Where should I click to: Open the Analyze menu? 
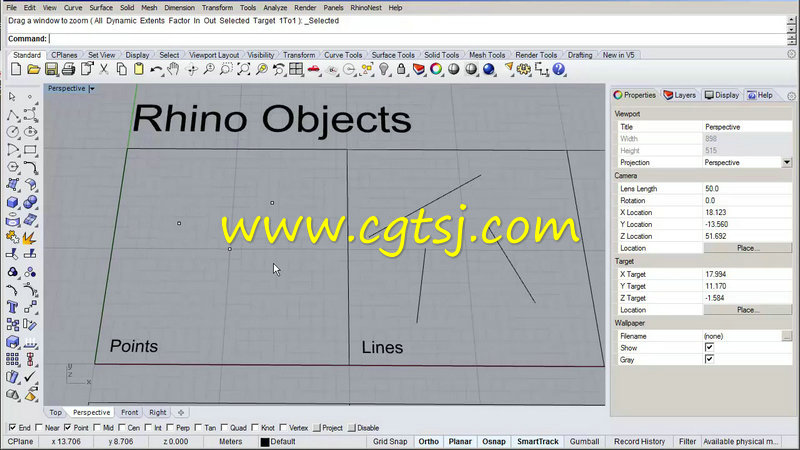(x=275, y=8)
